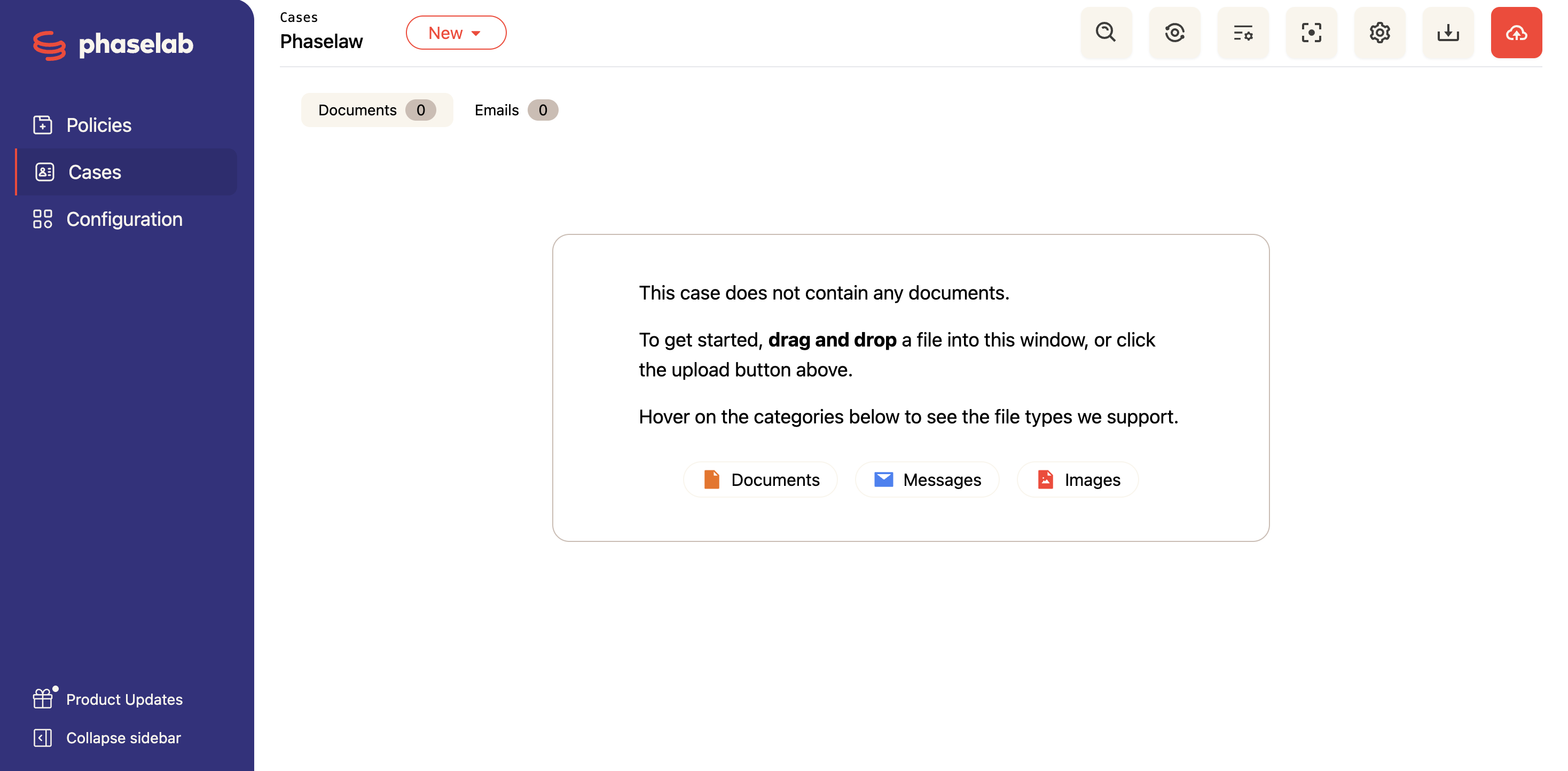Click the Cases breadcrumb label
1568x771 pixels.
point(299,17)
